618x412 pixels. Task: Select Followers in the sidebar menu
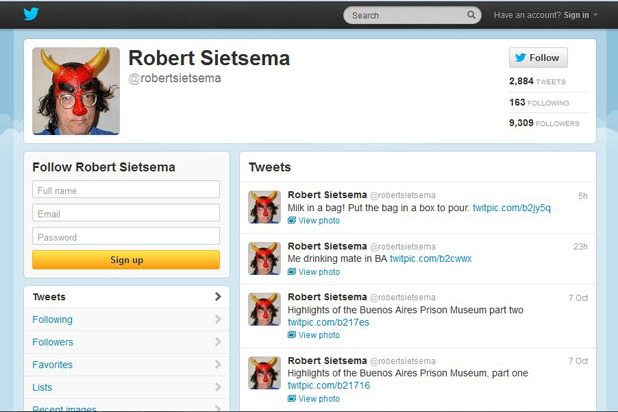click(x=127, y=342)
